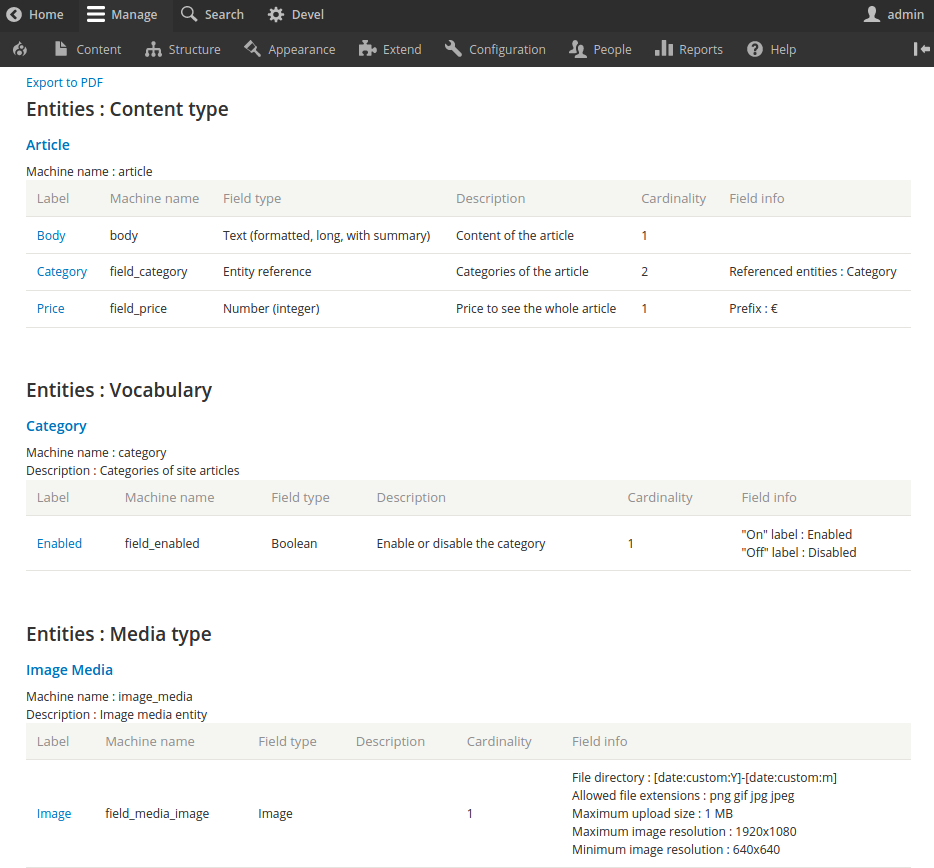Click the Configuration wrench icon
This screenshot has height=868, width=934.
coord(453,49)
